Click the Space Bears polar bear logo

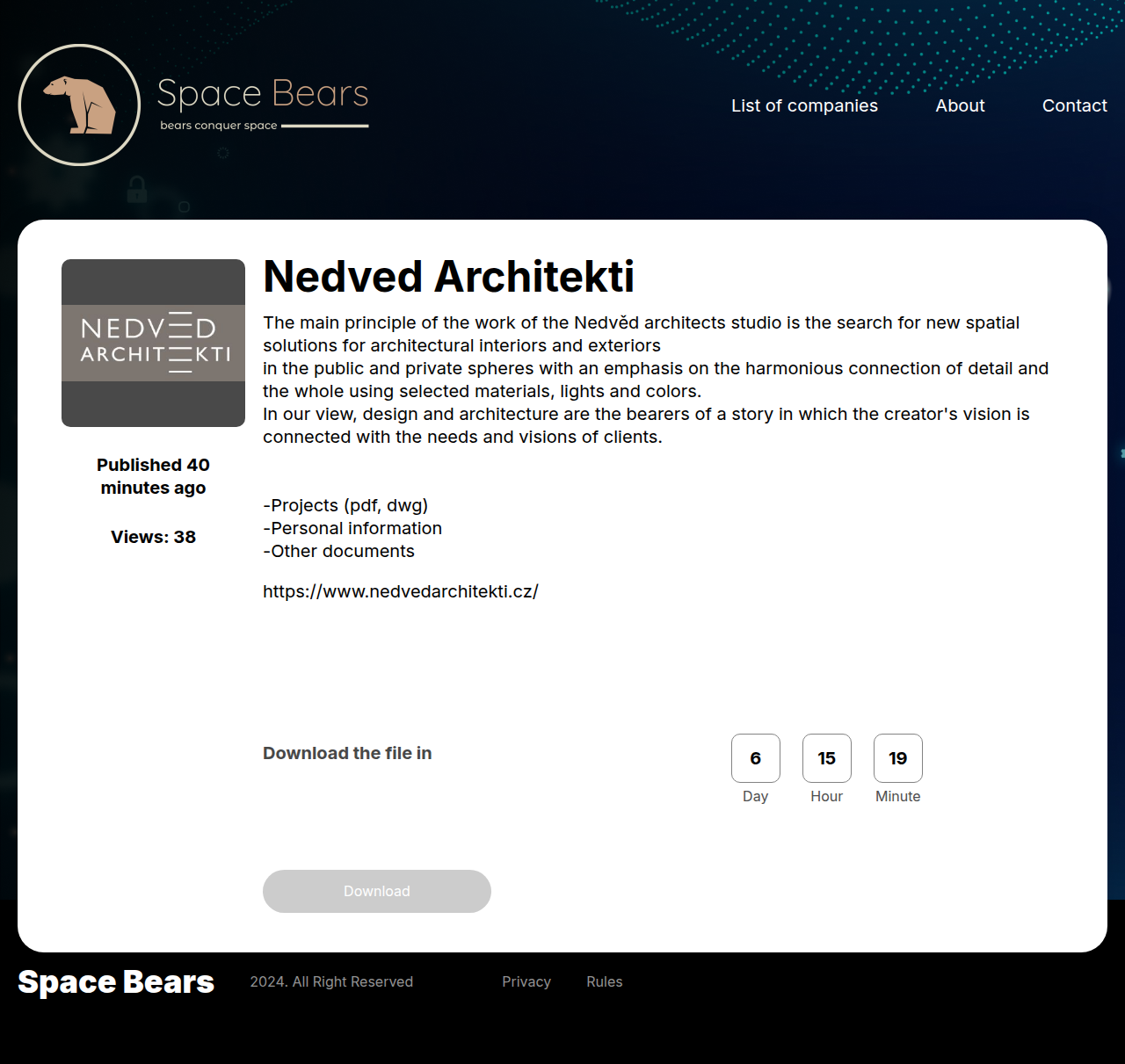pos(79,105)
